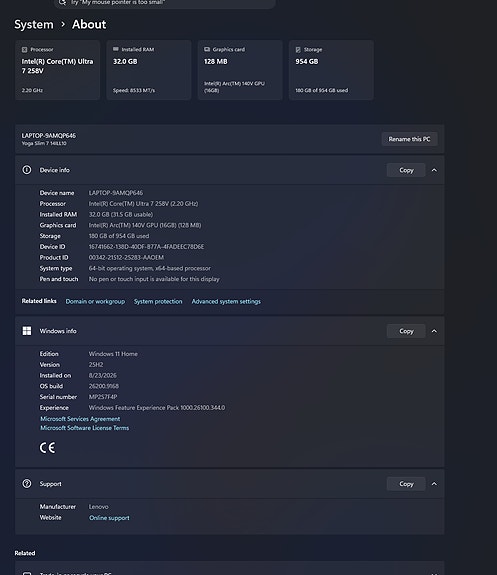497x575 pixels.
Task: Copy the Windows info details
Action: pyautogui.click(x=406, y=331)
